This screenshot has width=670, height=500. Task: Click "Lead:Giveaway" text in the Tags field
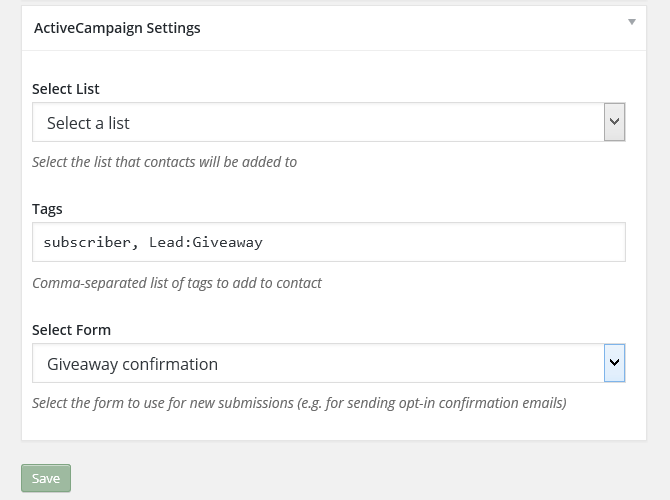[x=207, y=242]
